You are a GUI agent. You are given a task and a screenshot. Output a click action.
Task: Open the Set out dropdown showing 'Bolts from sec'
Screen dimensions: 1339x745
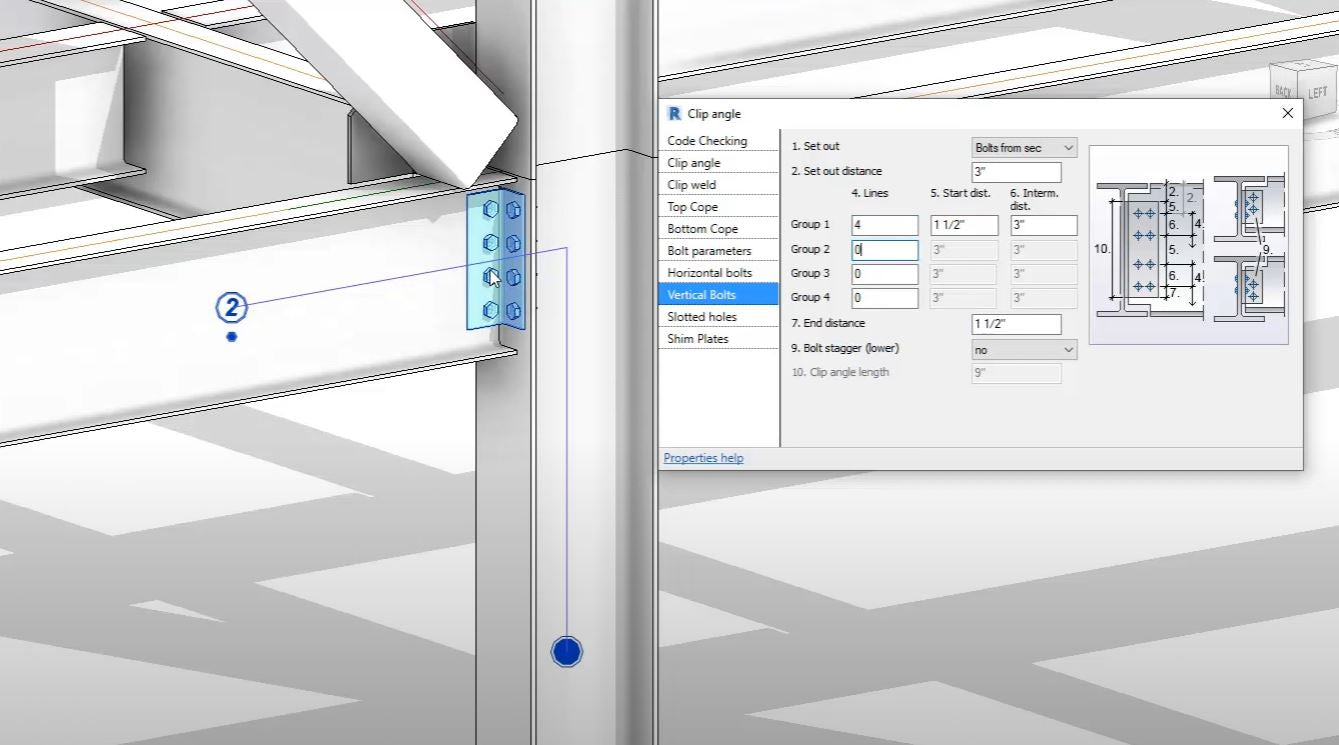click(x=1022, y=147)
